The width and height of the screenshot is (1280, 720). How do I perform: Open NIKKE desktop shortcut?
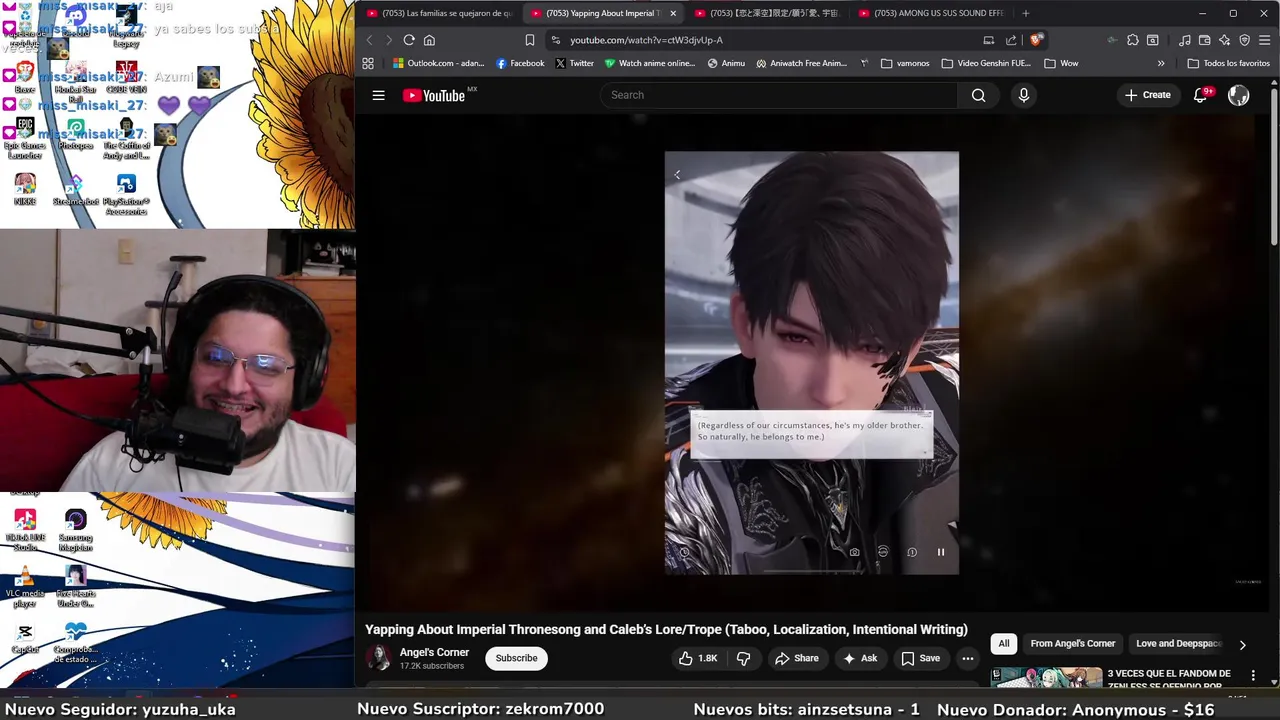click(25, 190)
